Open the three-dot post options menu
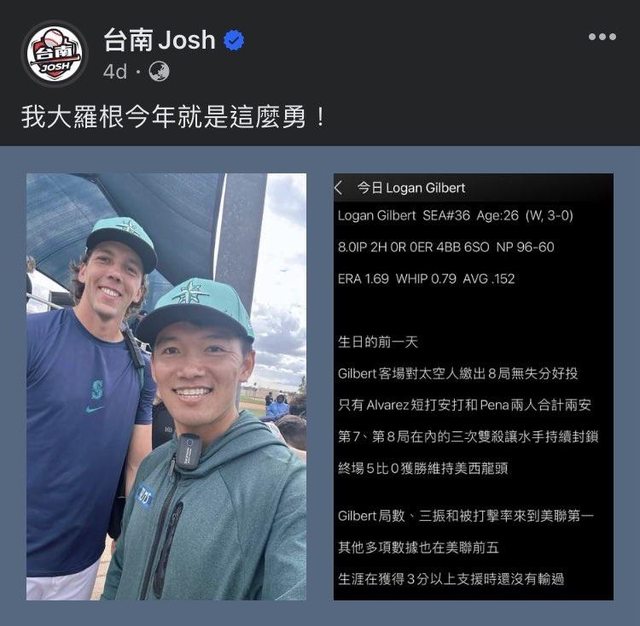640x626 pixels. point(602,37)
